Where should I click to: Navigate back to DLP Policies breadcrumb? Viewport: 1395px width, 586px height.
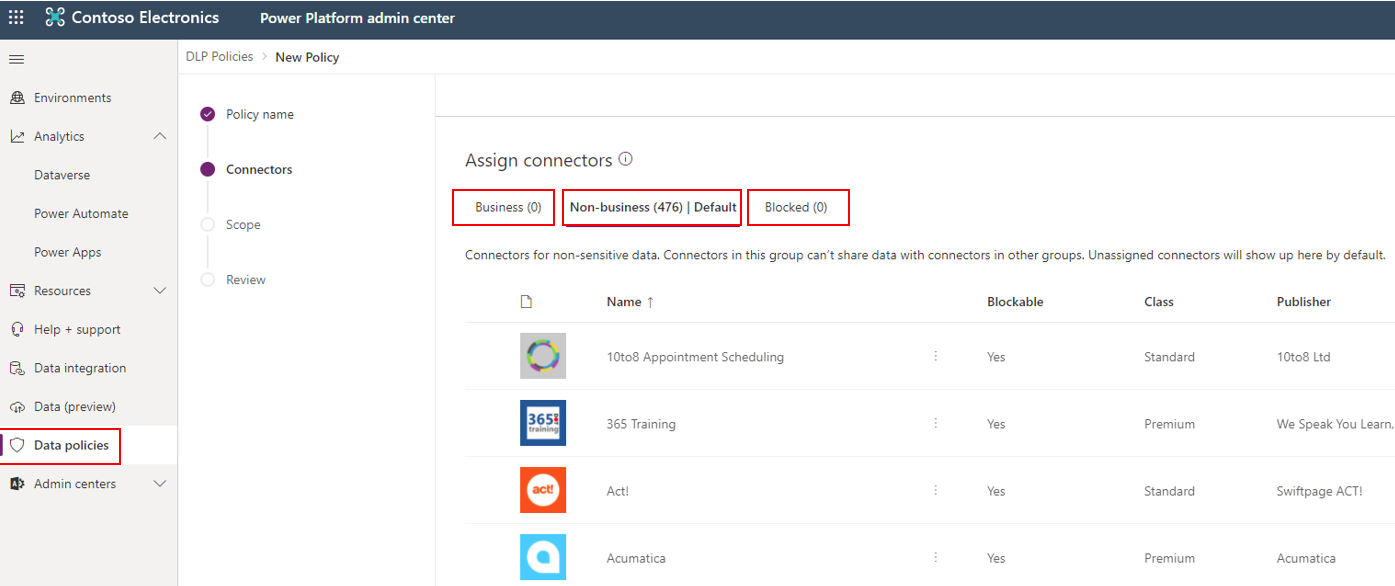[x=219, y=57]
